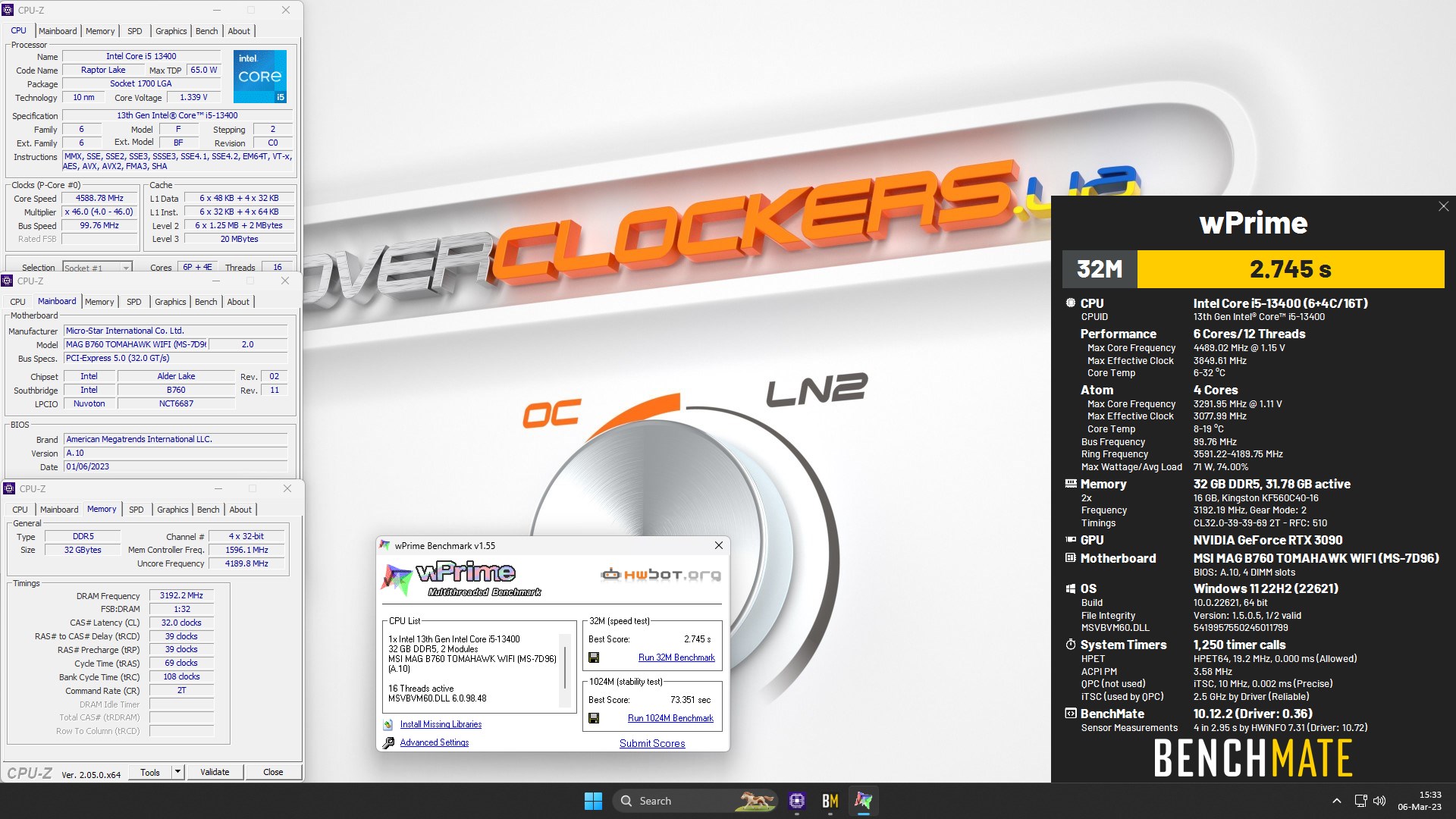Click the Close button in CPU-Z

(x=273, y=772)
